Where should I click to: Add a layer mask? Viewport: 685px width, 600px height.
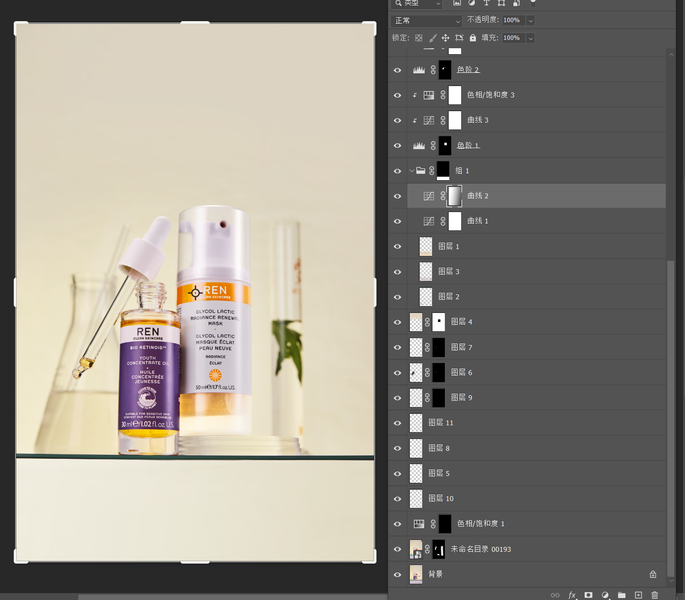(x=588, y=595)
